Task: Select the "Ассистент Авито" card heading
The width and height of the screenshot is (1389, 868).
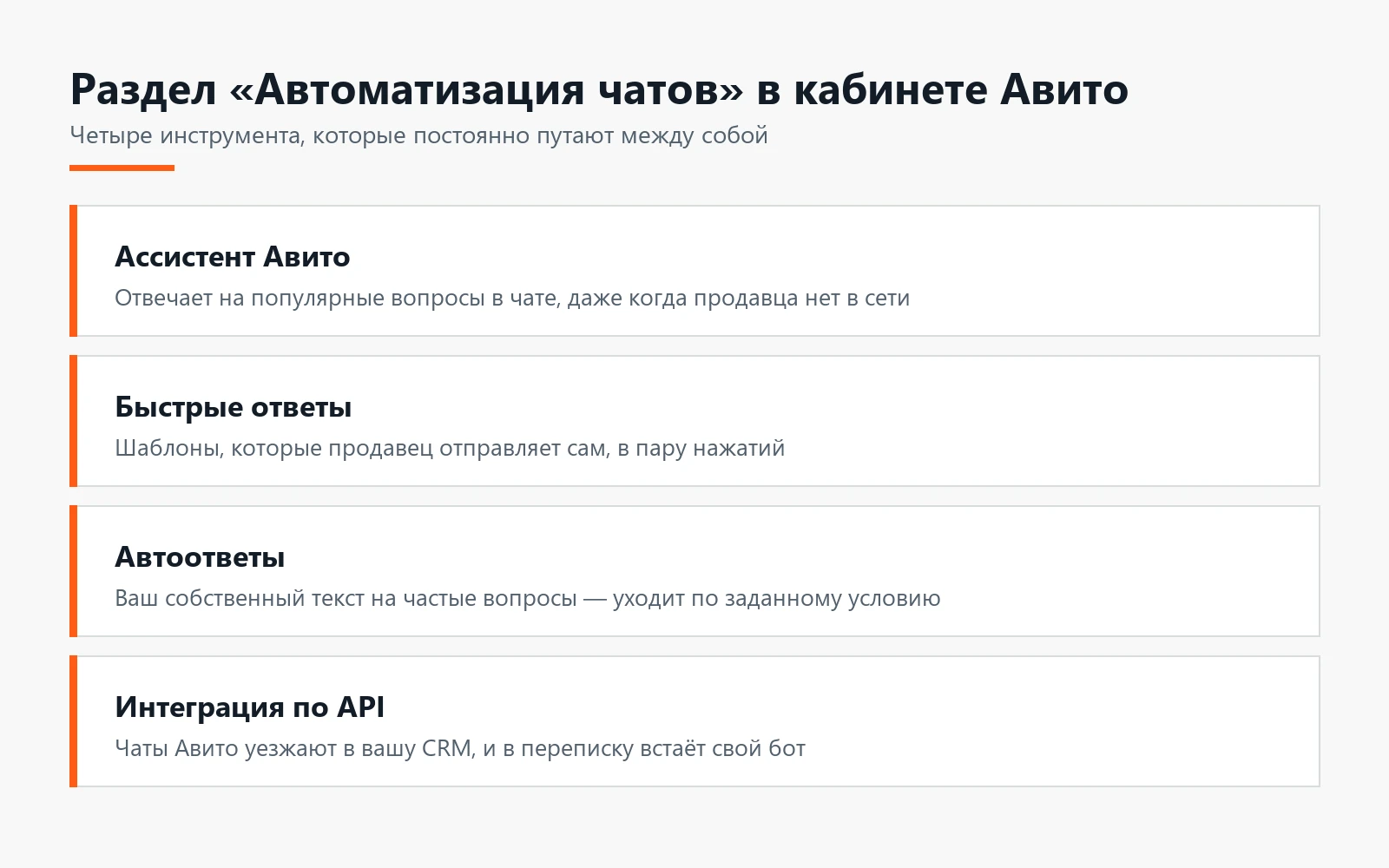Action: tap(233, 257)
